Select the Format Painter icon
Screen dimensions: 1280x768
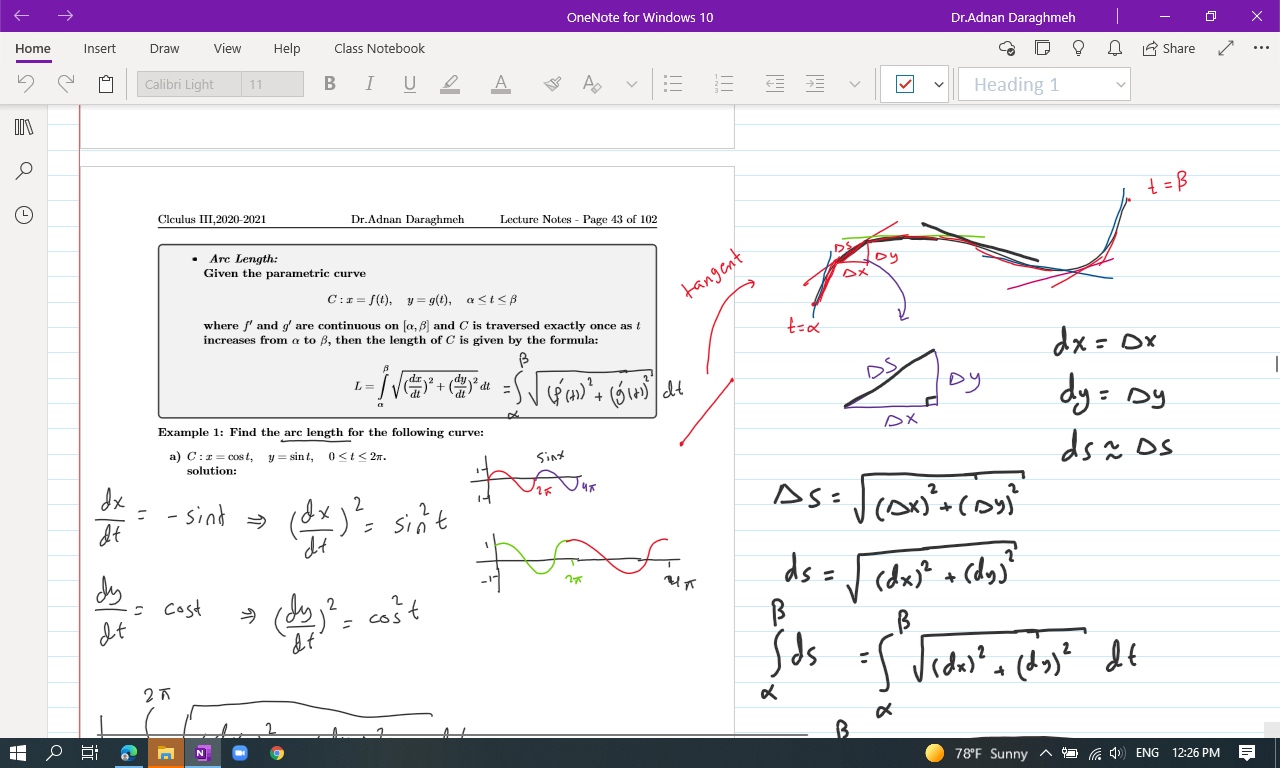(x=553, y=85)
